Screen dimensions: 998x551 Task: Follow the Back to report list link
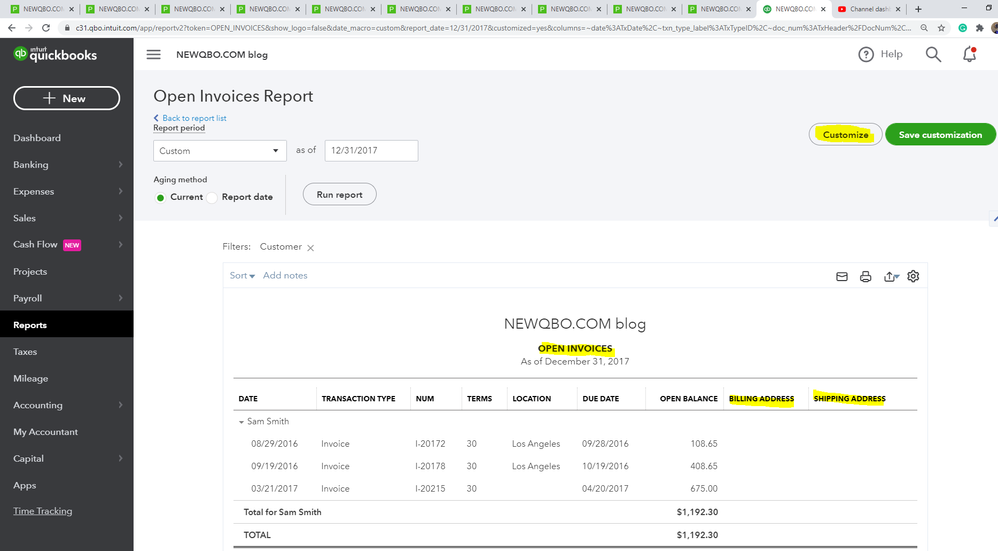point(194,118)
